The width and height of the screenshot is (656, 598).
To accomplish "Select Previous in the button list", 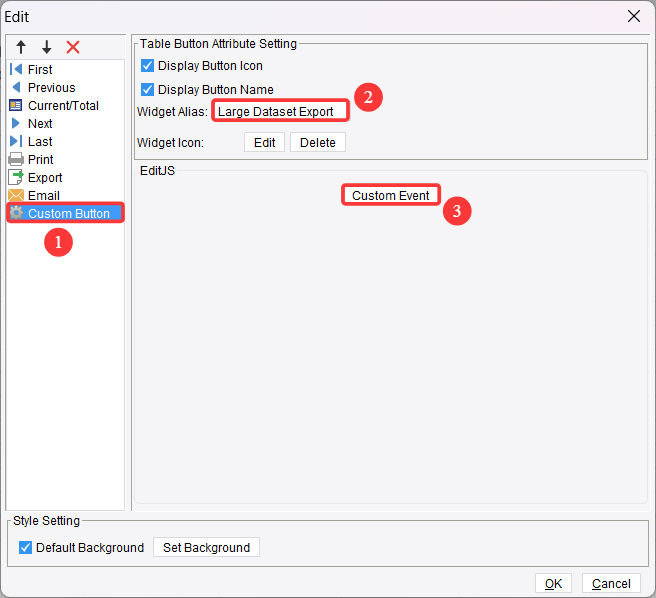I will pyautogui.click(x=65, y=87).
